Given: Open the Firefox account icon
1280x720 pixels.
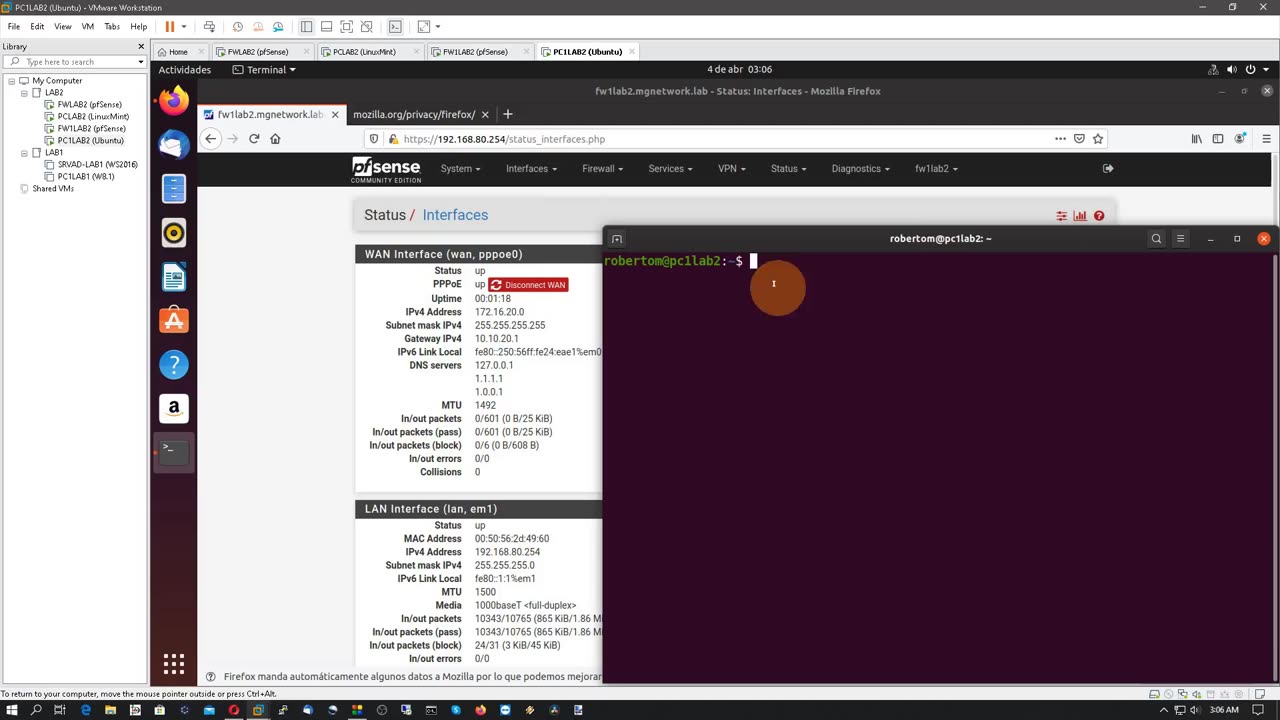Looking at the screenshot, I should [x=1241, y=139].
